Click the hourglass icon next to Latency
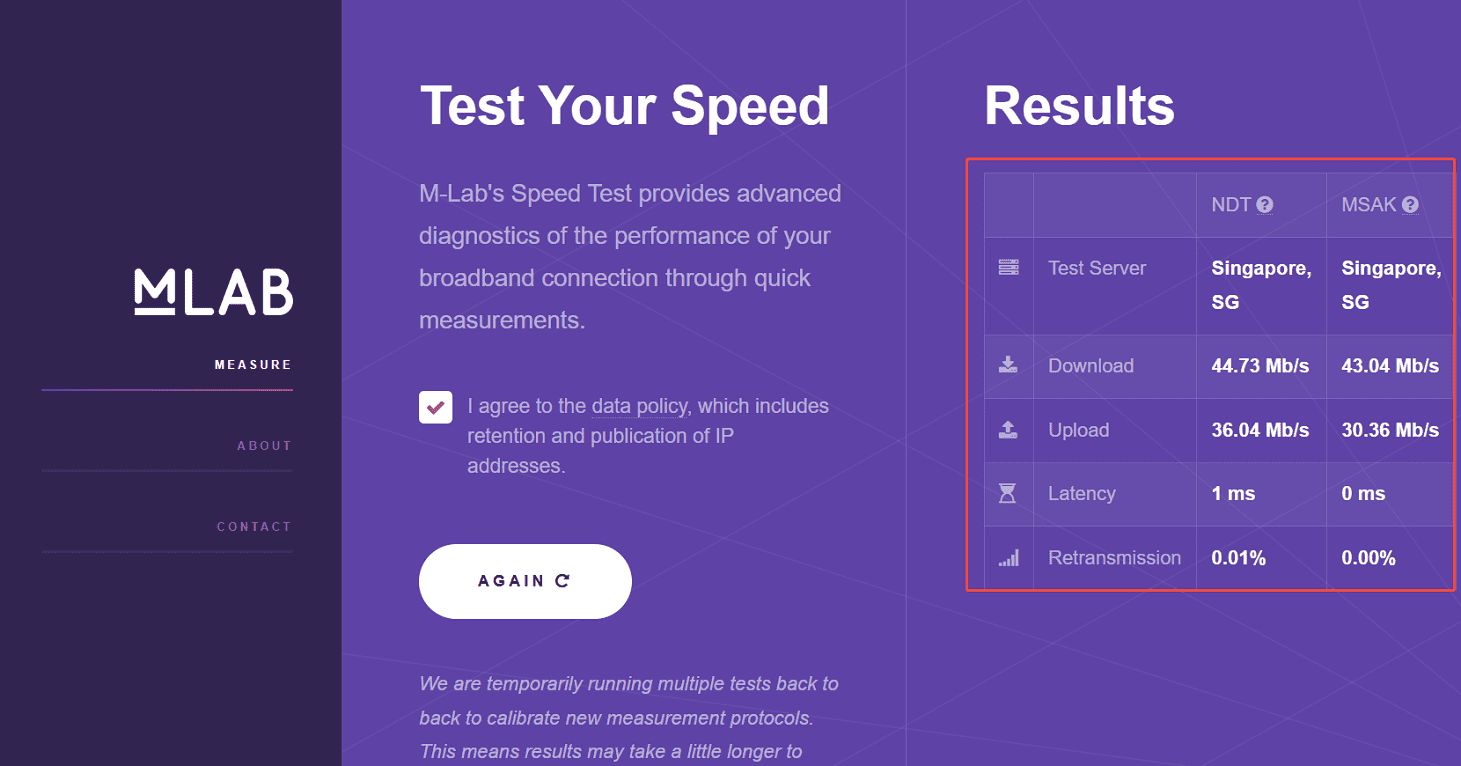 (1008, 493)
